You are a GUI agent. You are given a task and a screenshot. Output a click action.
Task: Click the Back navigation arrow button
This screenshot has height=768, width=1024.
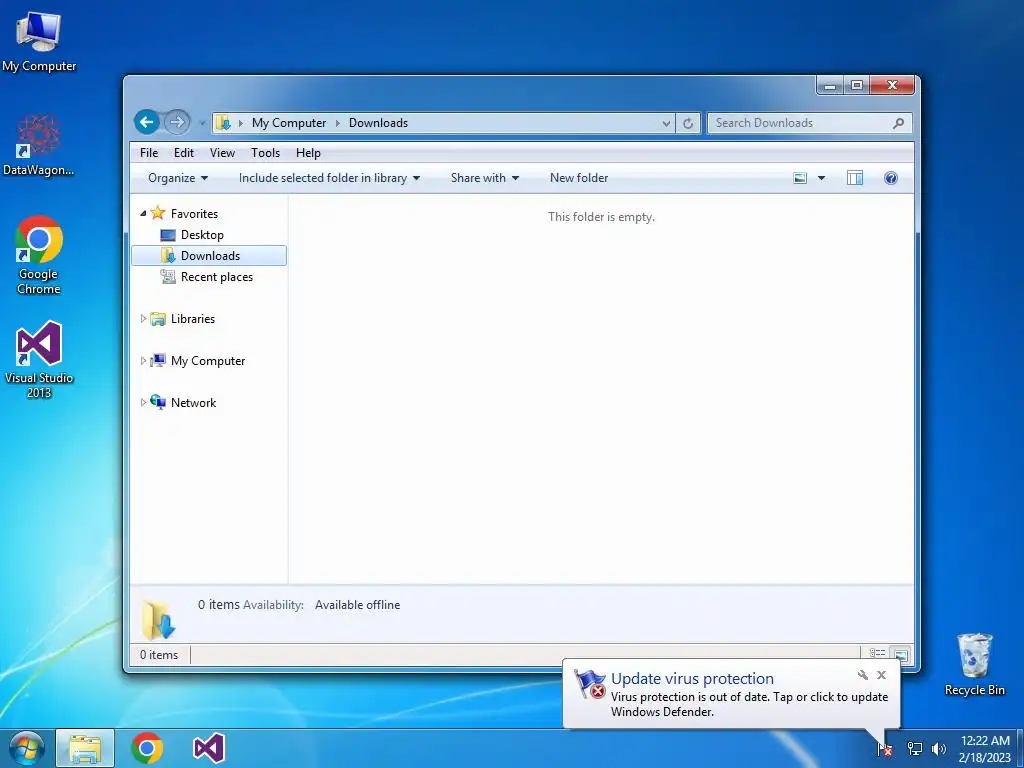(147, 122)
